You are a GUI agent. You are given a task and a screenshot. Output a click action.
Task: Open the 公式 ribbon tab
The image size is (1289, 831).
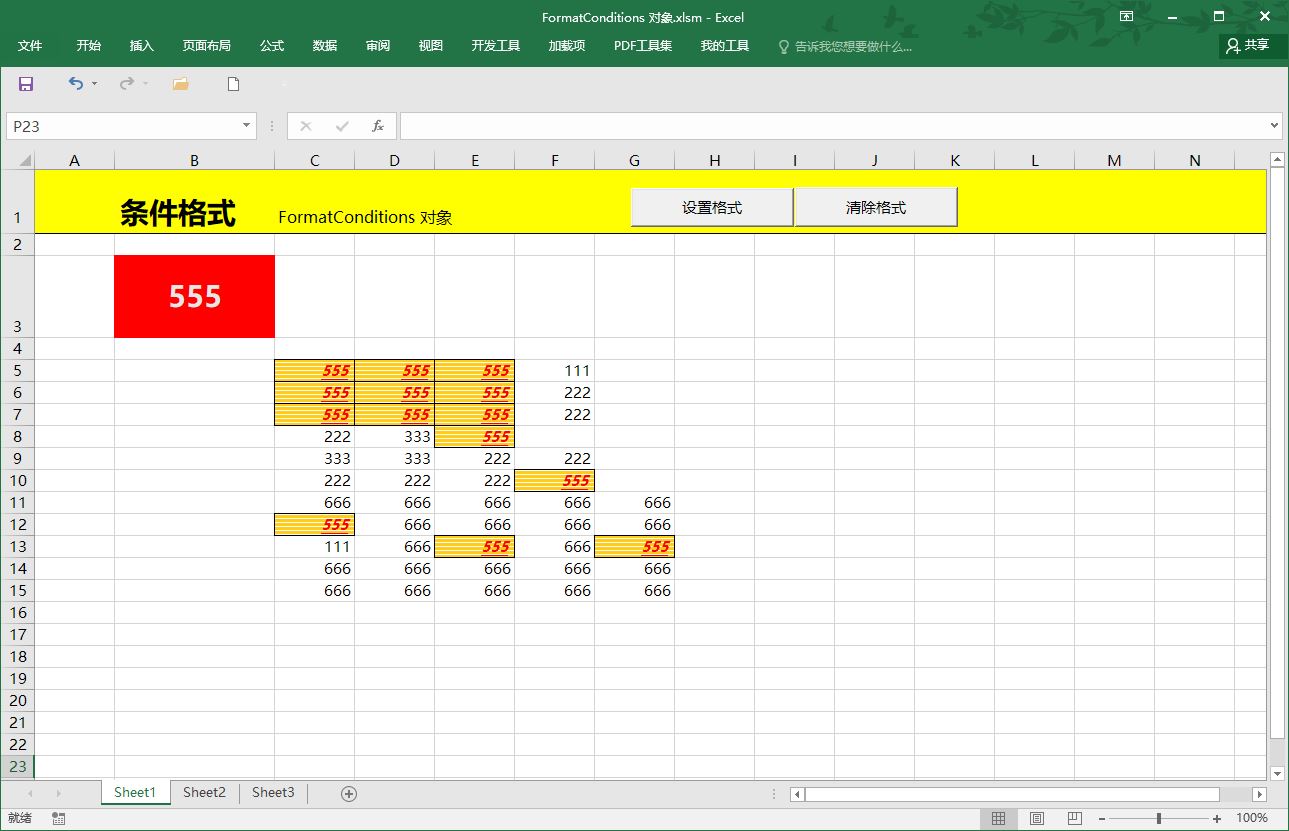pyautogui.click(x=272, y=46)
